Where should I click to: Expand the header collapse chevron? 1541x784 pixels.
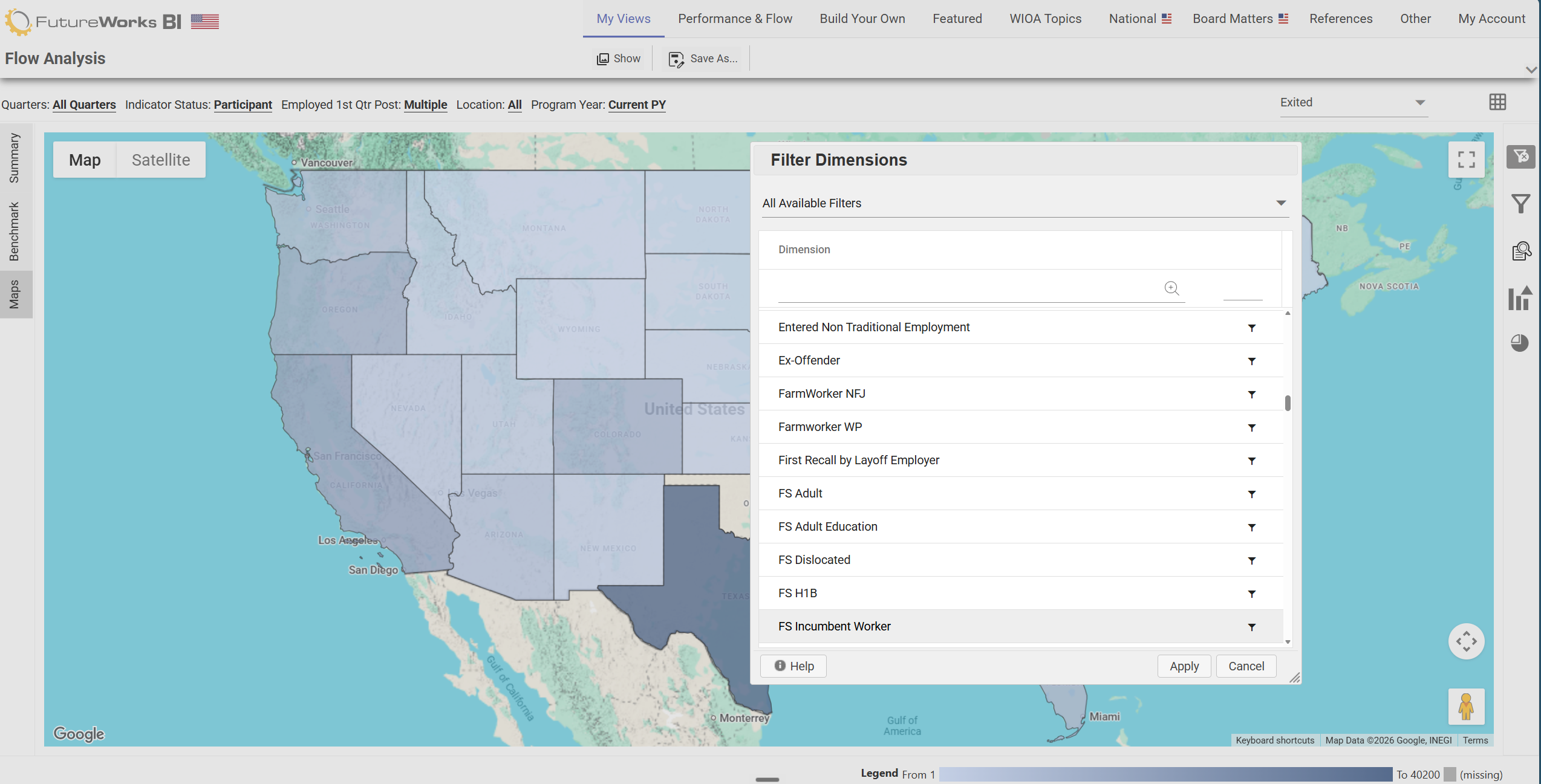tap(1531, 70)
